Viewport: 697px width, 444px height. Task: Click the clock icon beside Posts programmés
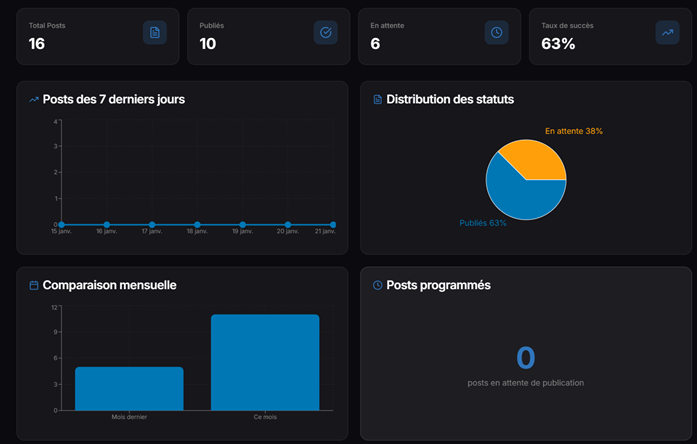(377, 285)
